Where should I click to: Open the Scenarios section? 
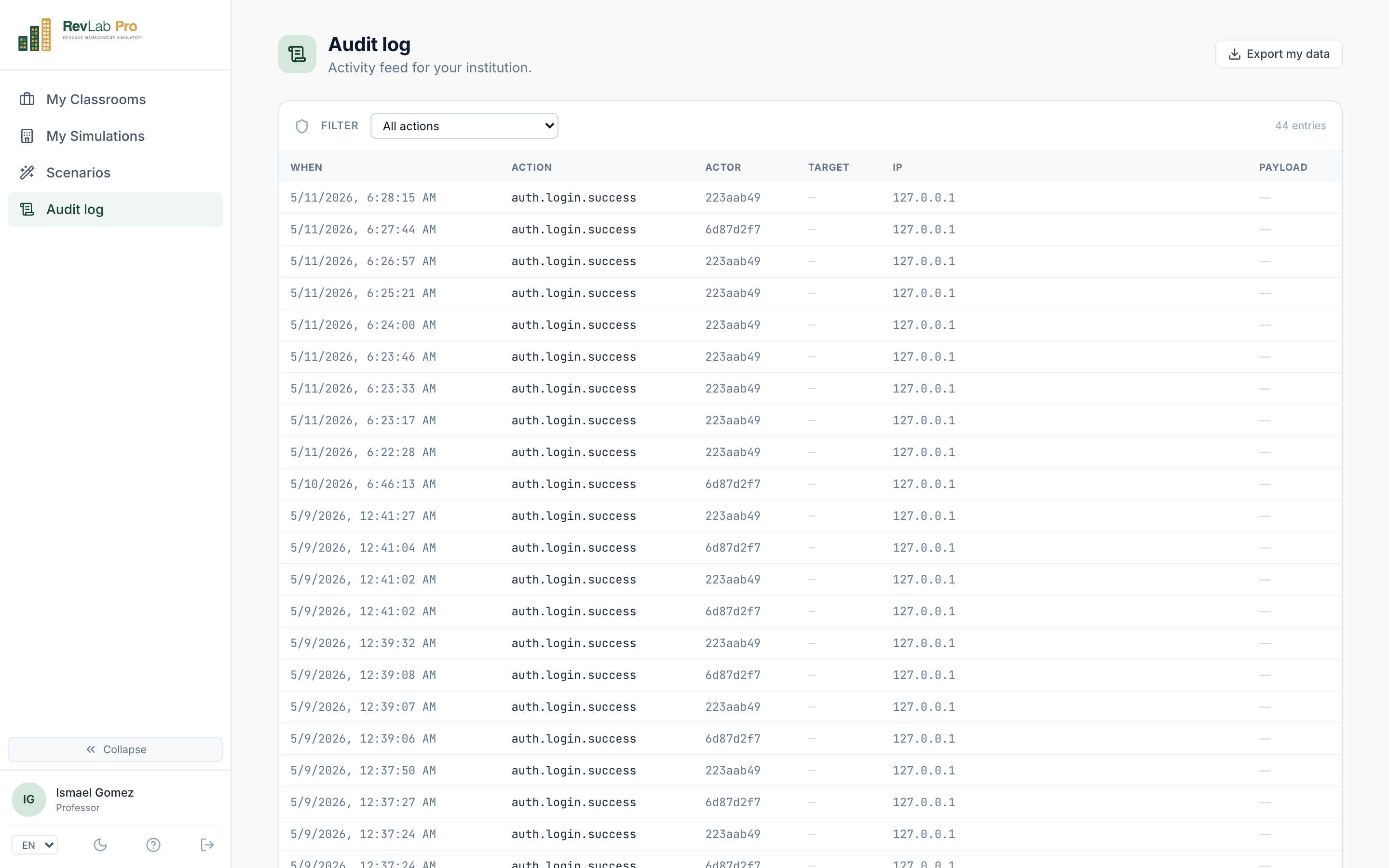(115, 173)
